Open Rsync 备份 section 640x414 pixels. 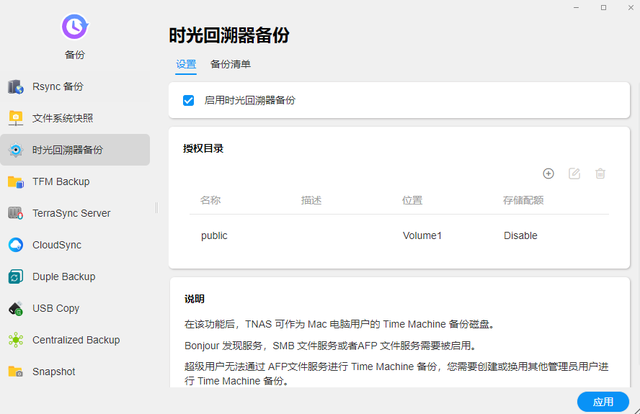point(75,87)
